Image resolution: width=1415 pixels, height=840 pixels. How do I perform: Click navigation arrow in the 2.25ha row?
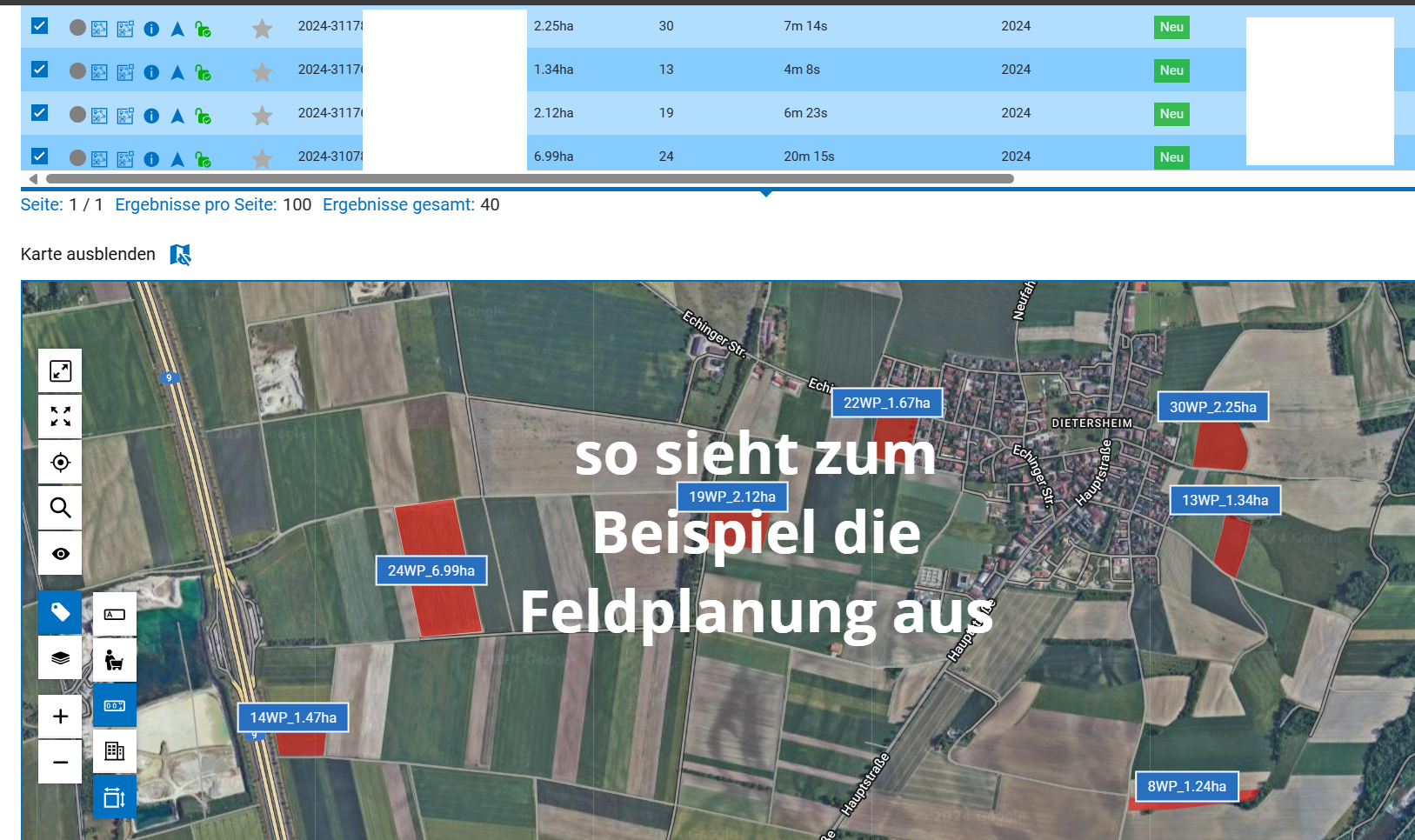coord(177,29)
